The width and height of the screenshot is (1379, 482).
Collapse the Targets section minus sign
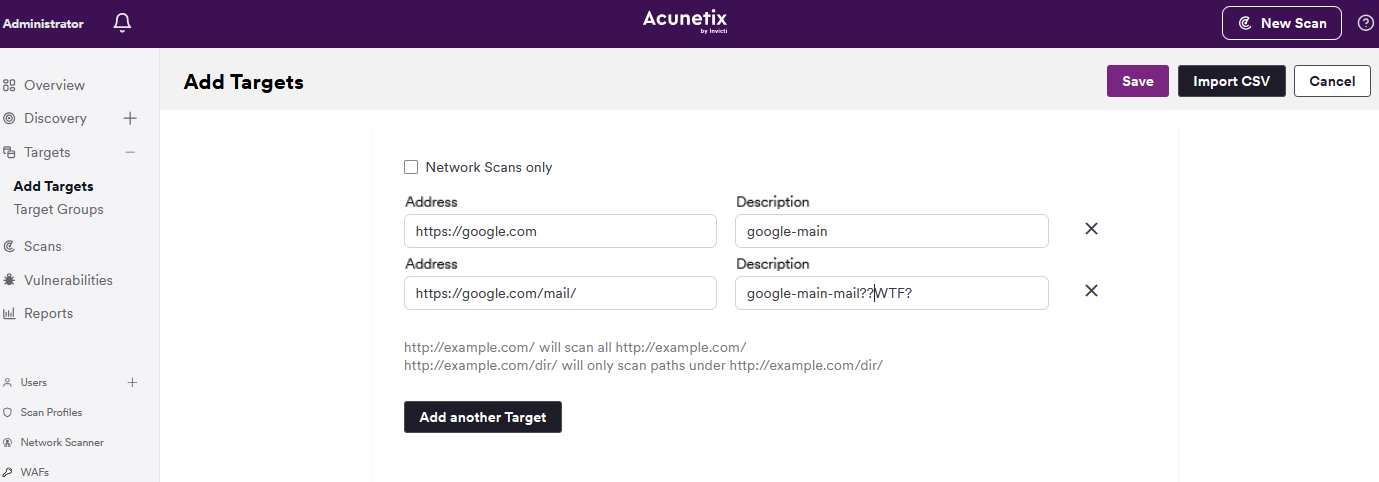pos(130,152)
